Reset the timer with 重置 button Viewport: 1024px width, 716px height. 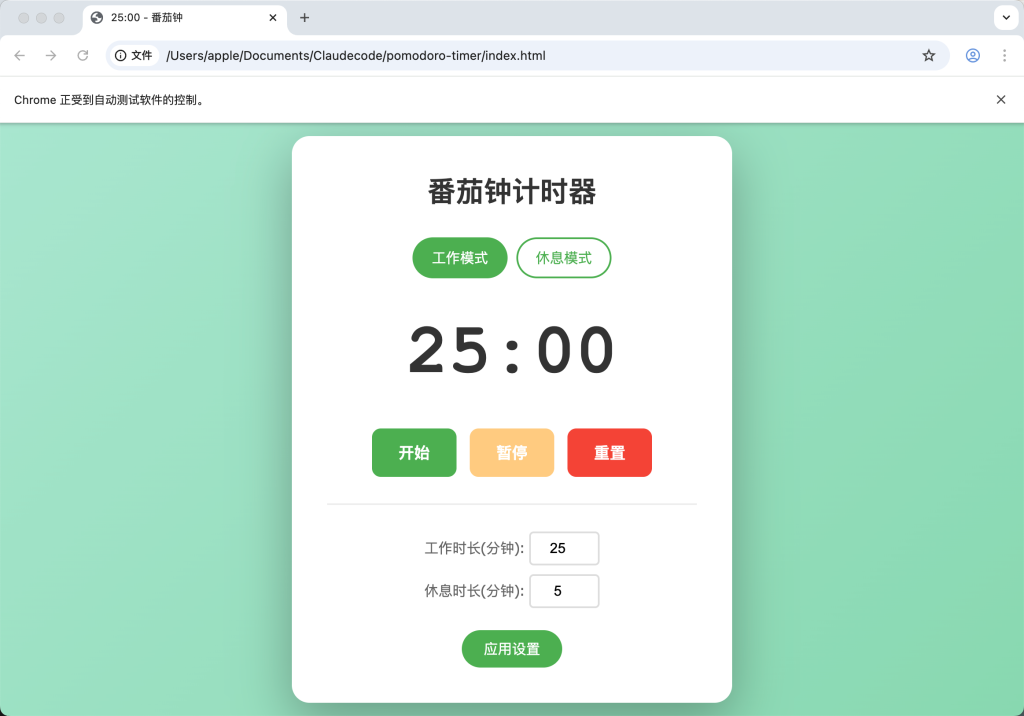point(609,453)
